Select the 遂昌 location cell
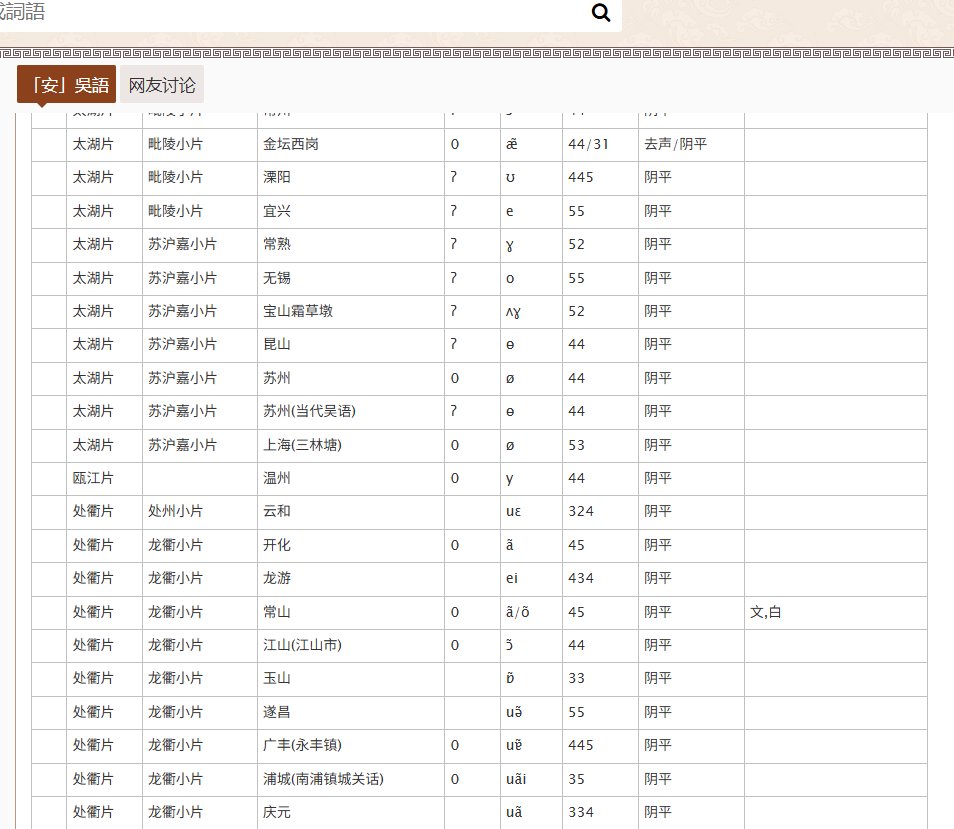The image size is (954, 829). 350,712
